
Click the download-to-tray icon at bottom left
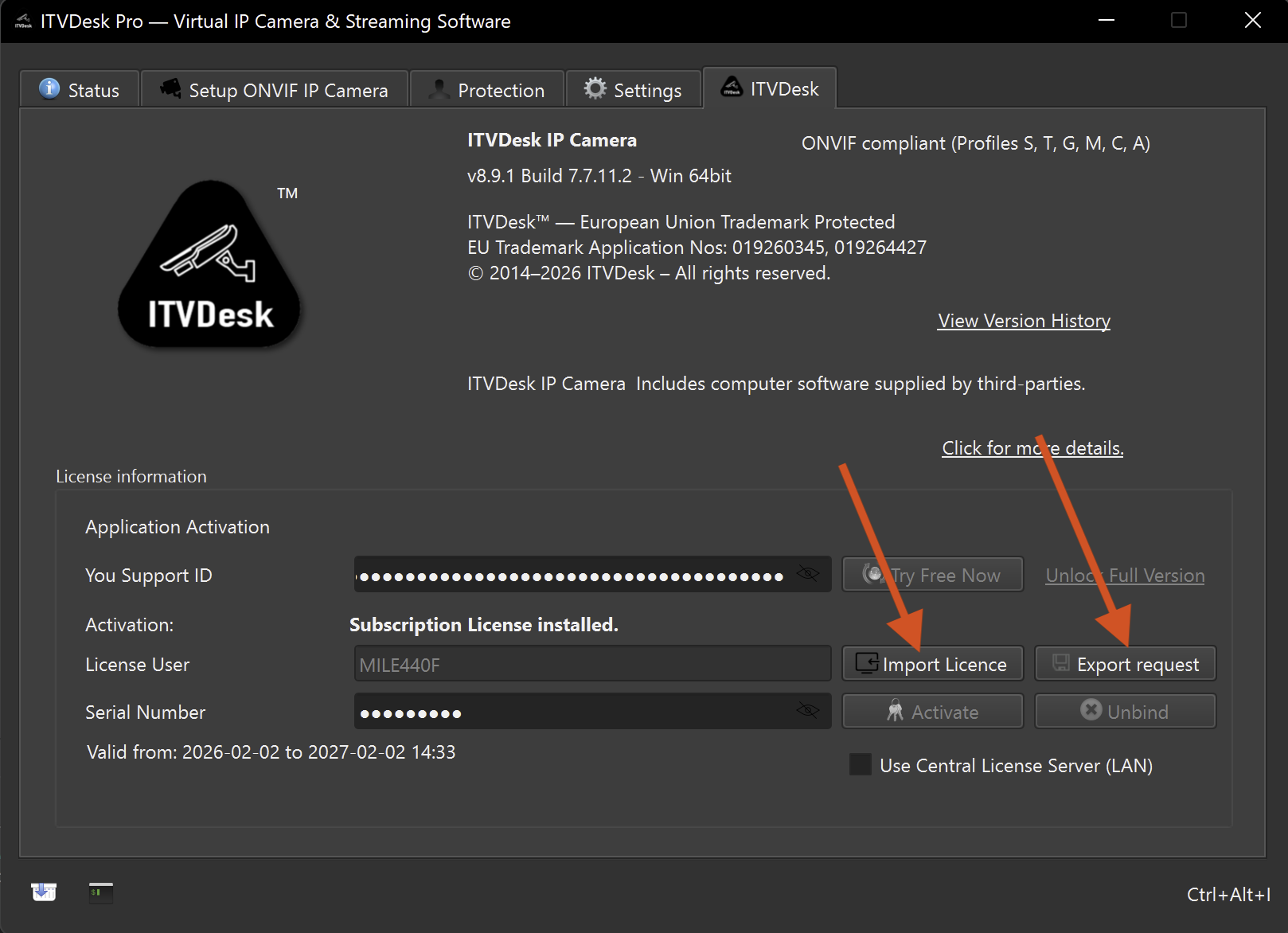(44, 892)
